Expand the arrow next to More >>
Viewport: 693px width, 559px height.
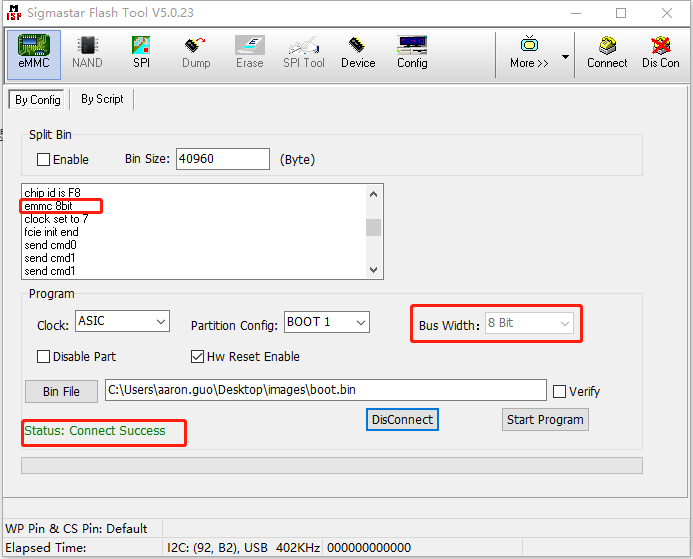click(565, 56)
